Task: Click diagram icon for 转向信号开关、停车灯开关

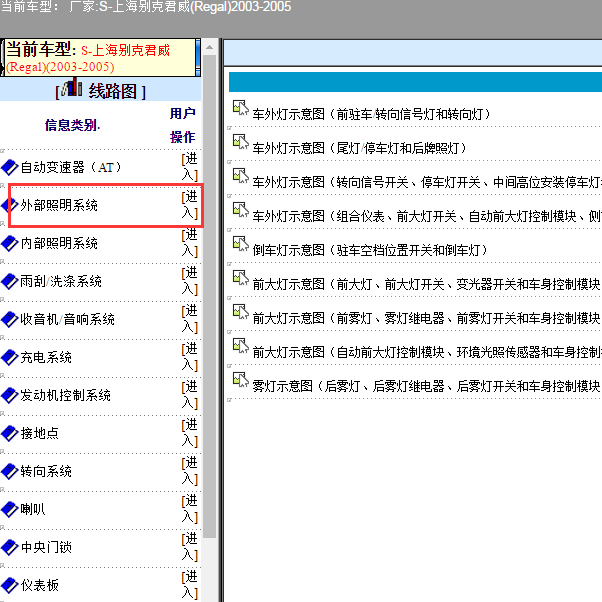Action: [x=241, y=176]
